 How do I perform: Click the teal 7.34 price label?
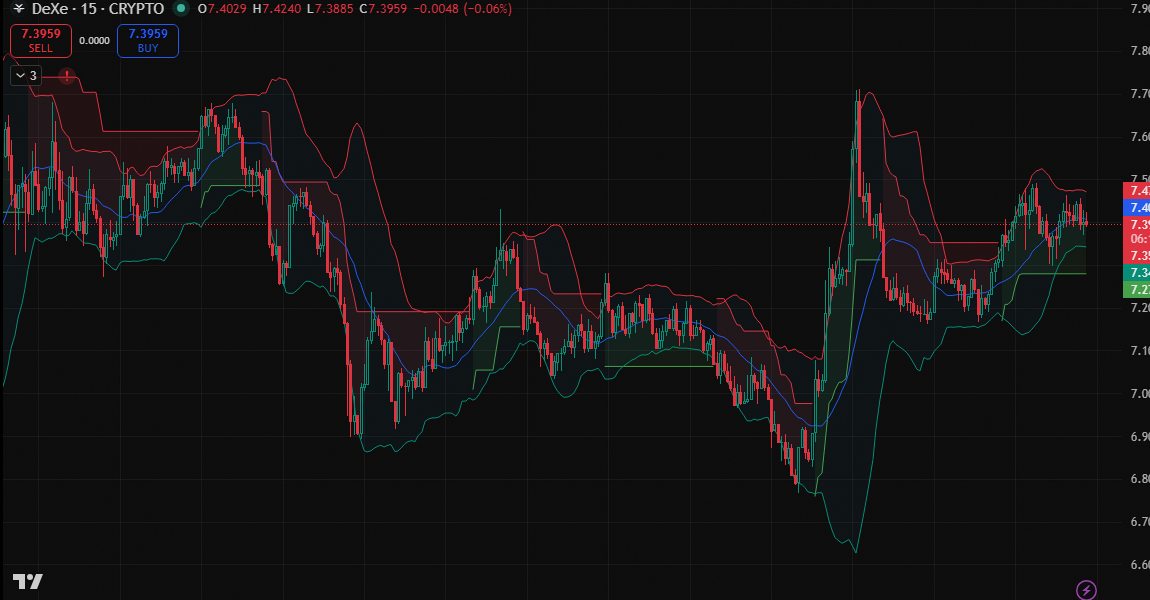coord(1136,273)
